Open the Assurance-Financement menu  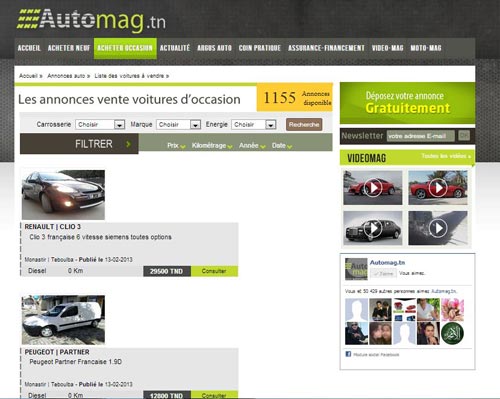point(326,48)
